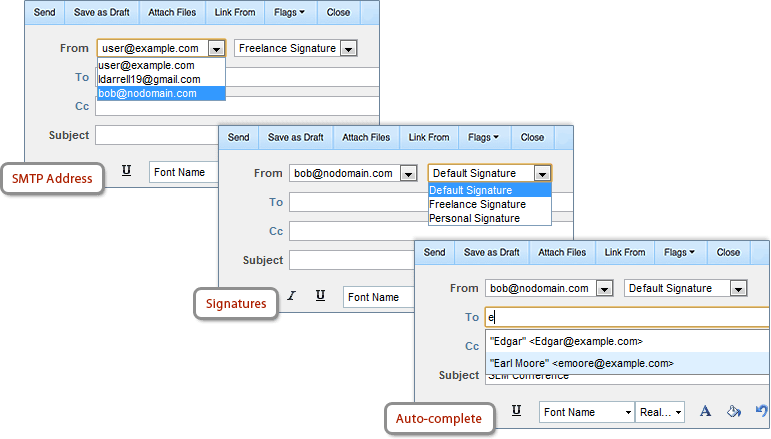Click Underline icon in the Signatures window toolbar

click(x=320, y=296)
